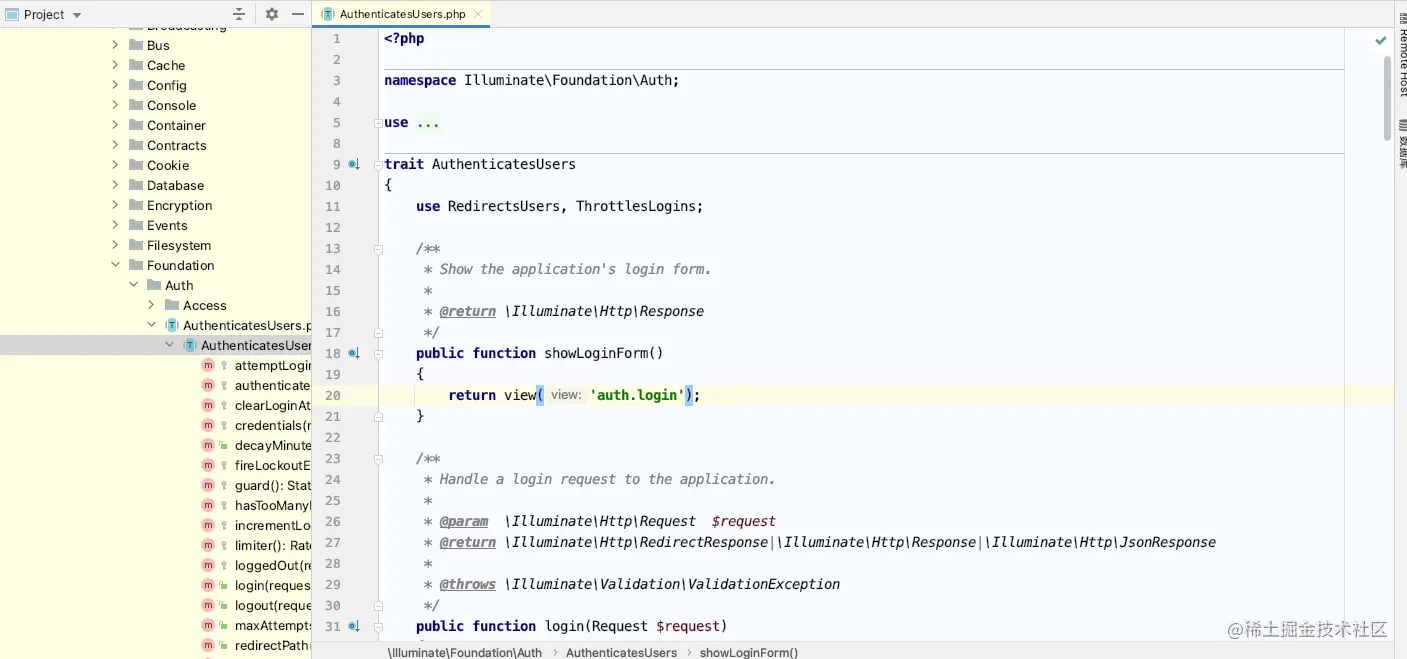This screenshot has width=1407, height=659.
Task: Select the Cookie folder
Action: click(168, 165)
